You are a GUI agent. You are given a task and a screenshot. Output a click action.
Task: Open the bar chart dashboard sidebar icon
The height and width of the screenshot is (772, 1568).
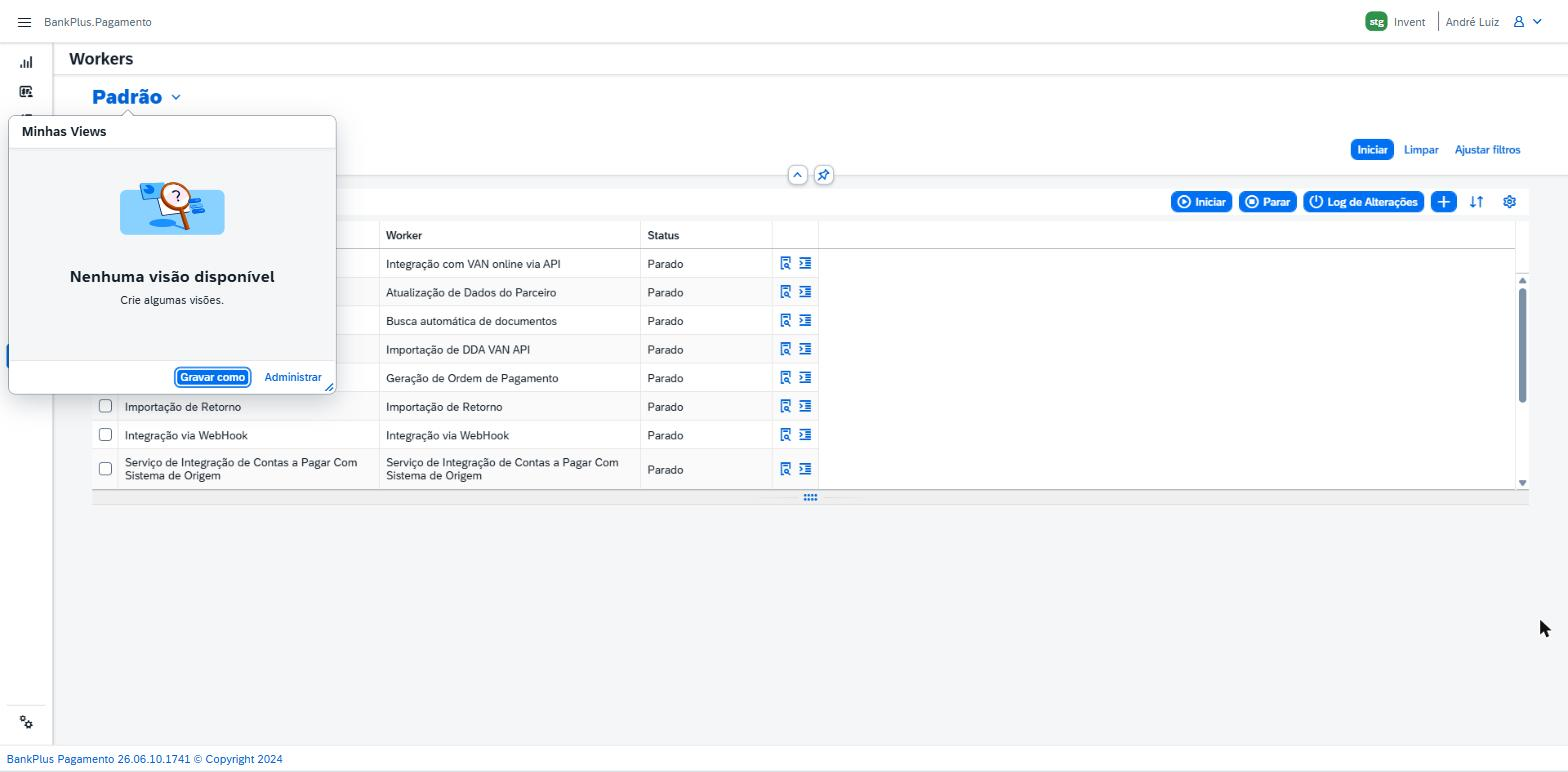click(26, 62)
